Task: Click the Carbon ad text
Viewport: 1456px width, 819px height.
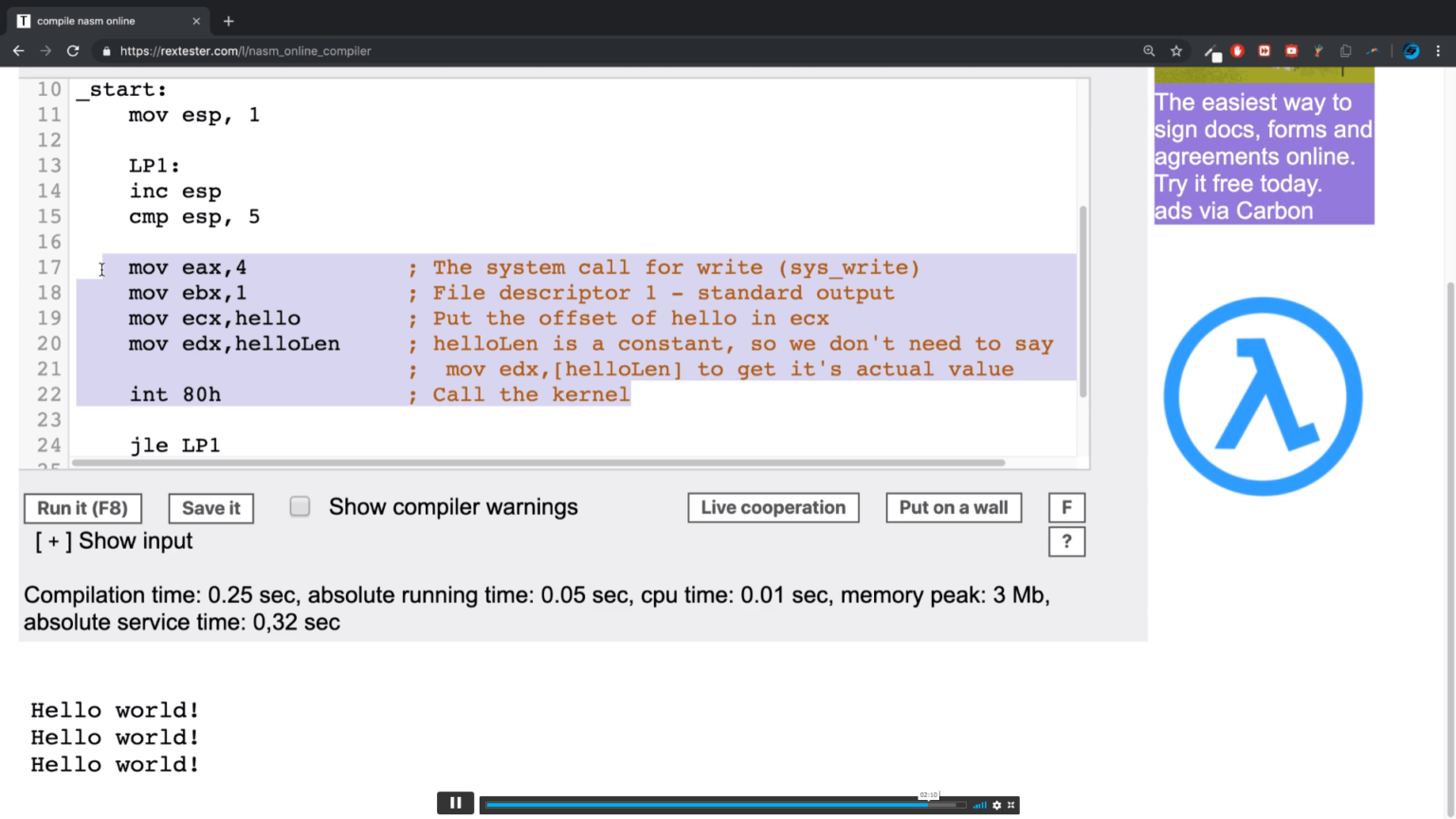Action: click(x=1264, y=156)
